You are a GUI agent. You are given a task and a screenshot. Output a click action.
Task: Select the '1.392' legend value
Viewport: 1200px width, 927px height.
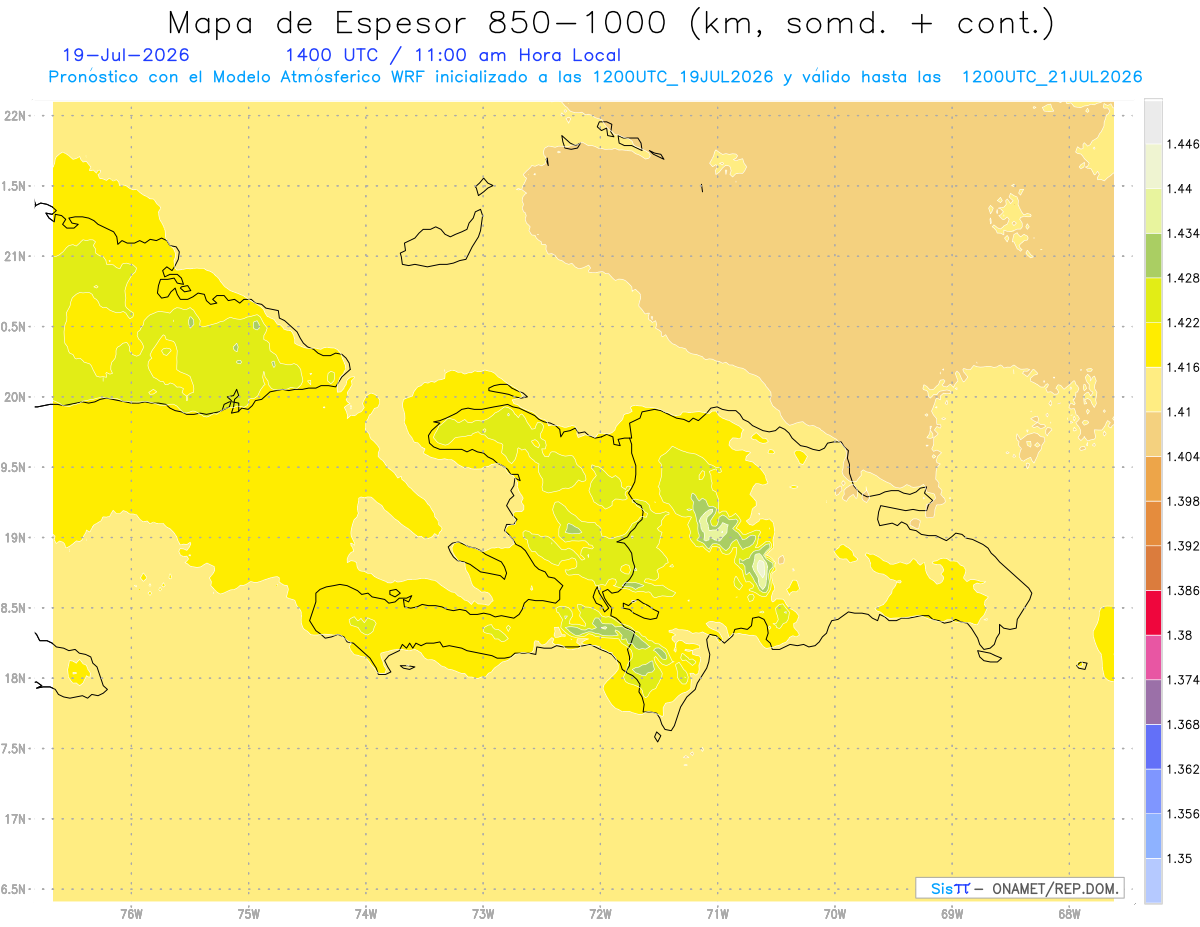tap(1183, 546)
